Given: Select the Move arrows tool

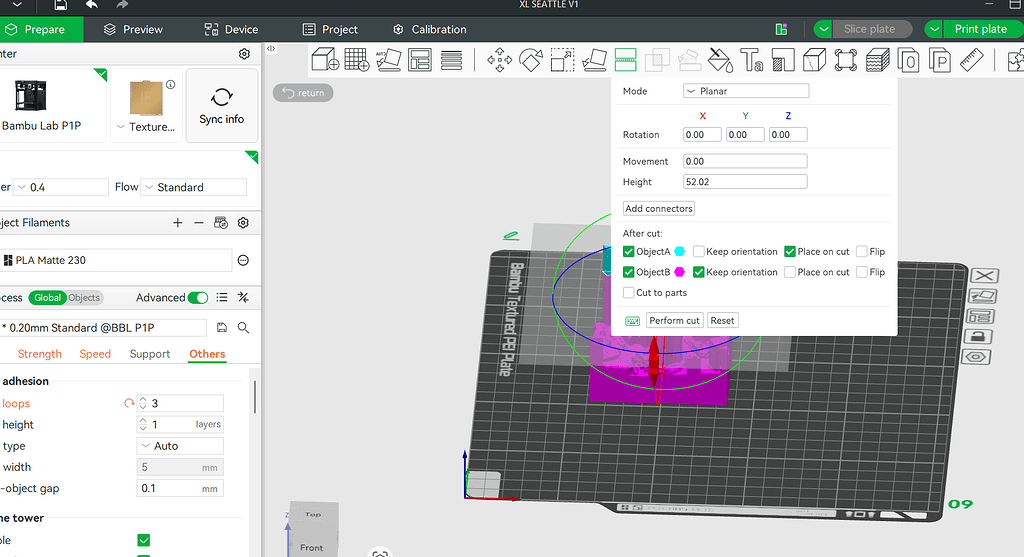Looking at the screenshot, I should pos(500,60).
